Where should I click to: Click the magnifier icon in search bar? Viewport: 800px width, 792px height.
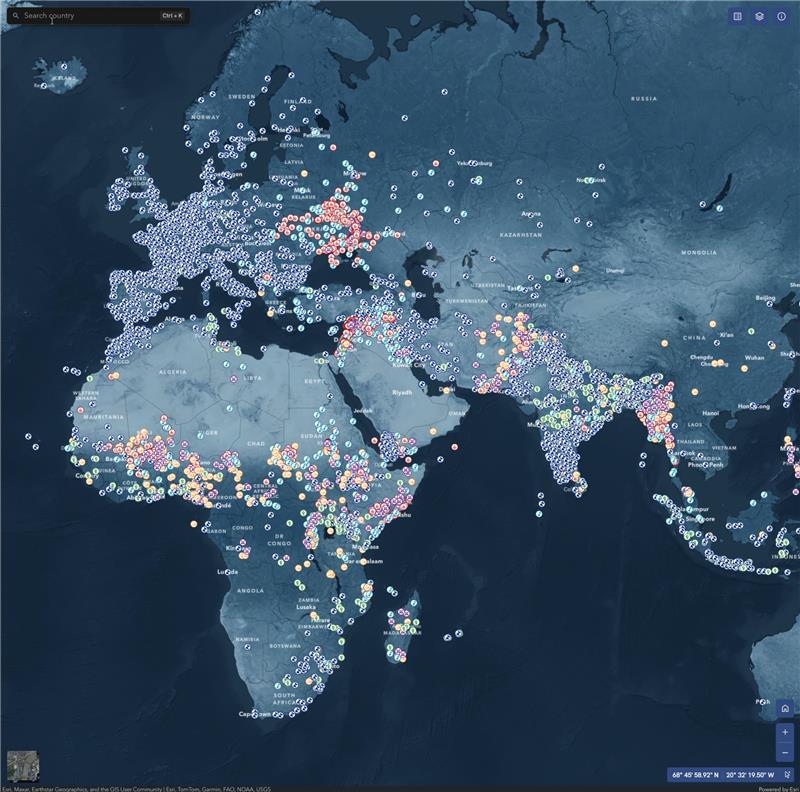[x=16, y=16]
